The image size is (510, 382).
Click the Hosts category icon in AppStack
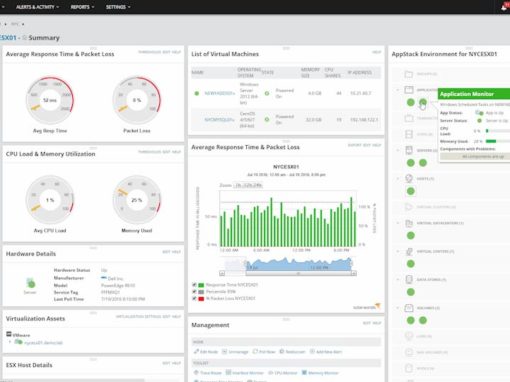[409, 178]
